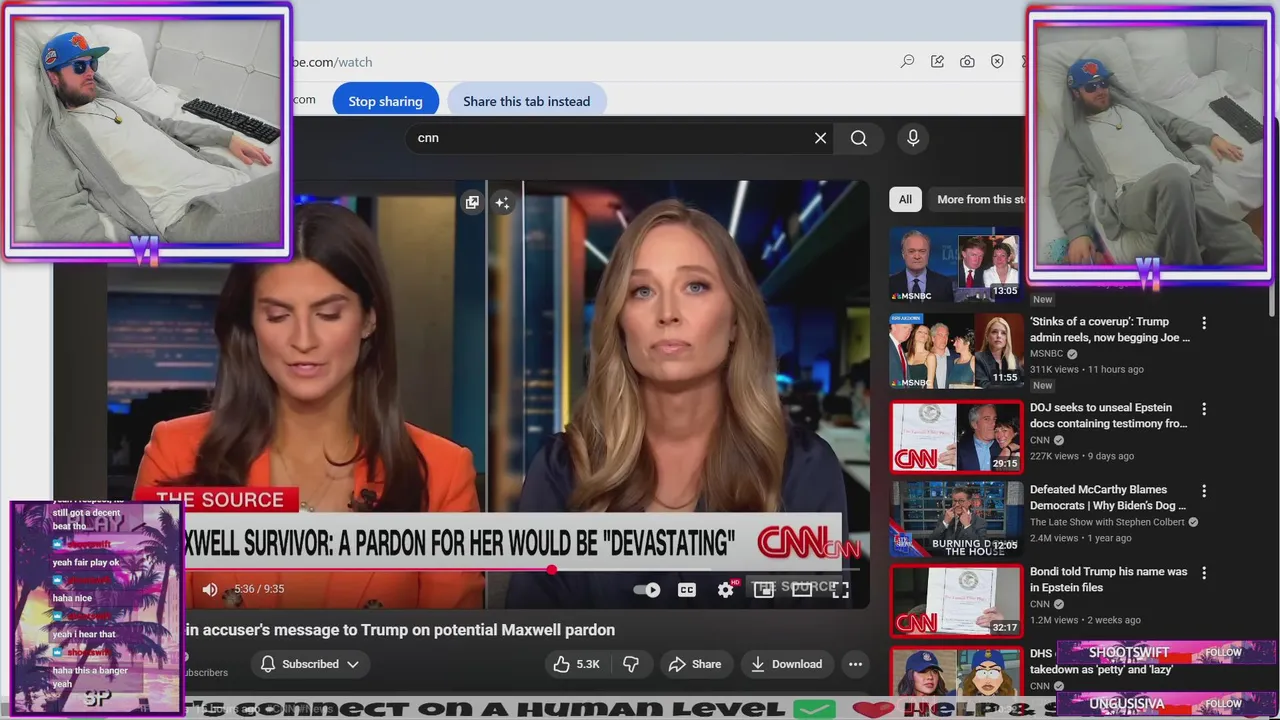Open the Late Show 'Burning Down the House' thumbnail

tap(956, 519)
